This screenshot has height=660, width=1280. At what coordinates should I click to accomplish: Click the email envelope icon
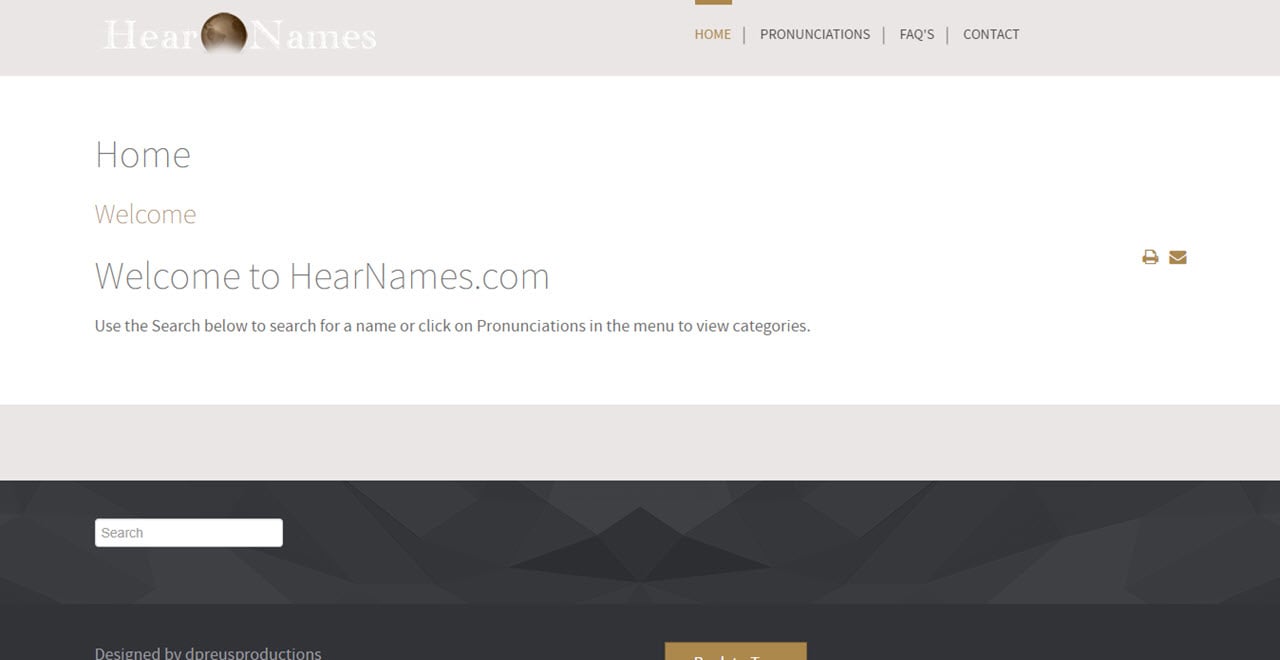1178,257
